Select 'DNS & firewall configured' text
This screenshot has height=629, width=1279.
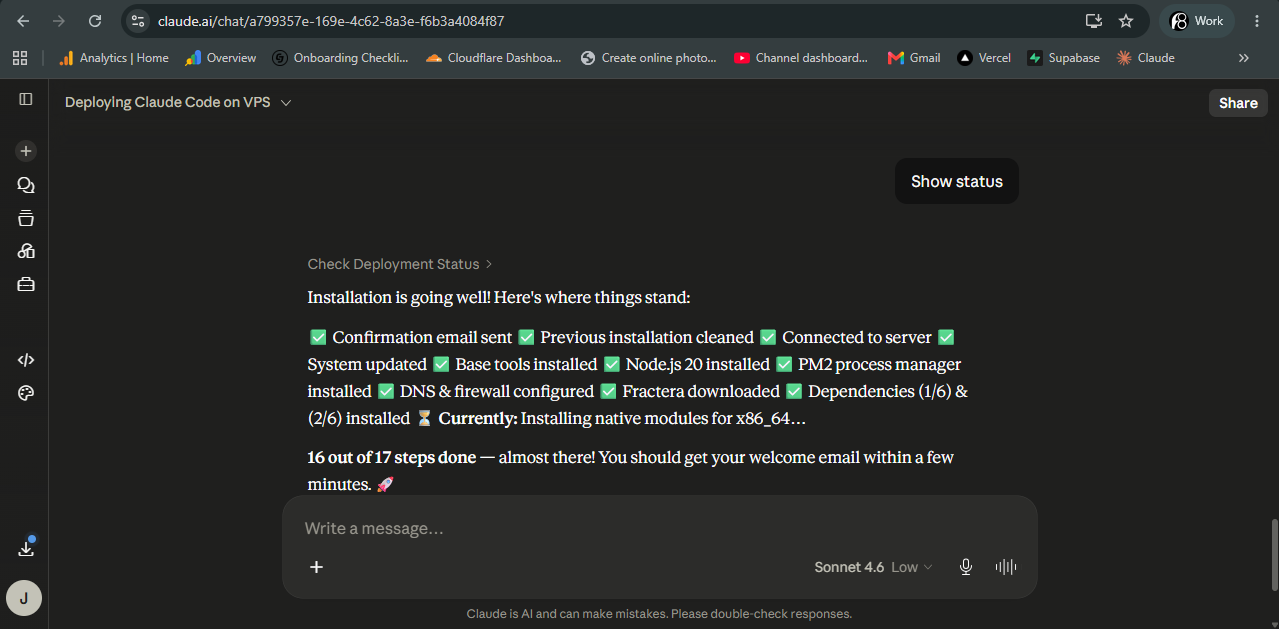click(x=496, y=391)
